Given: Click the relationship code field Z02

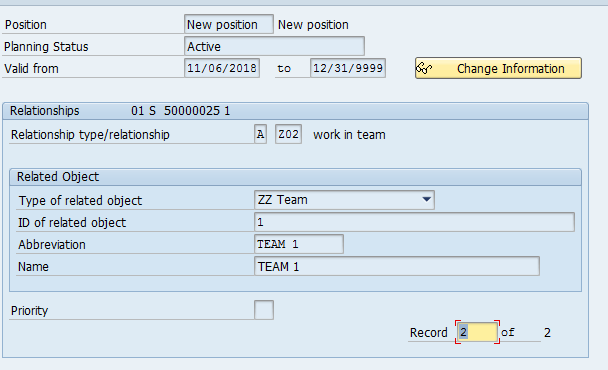Looking at the screenshot, I should click(288, 134).
